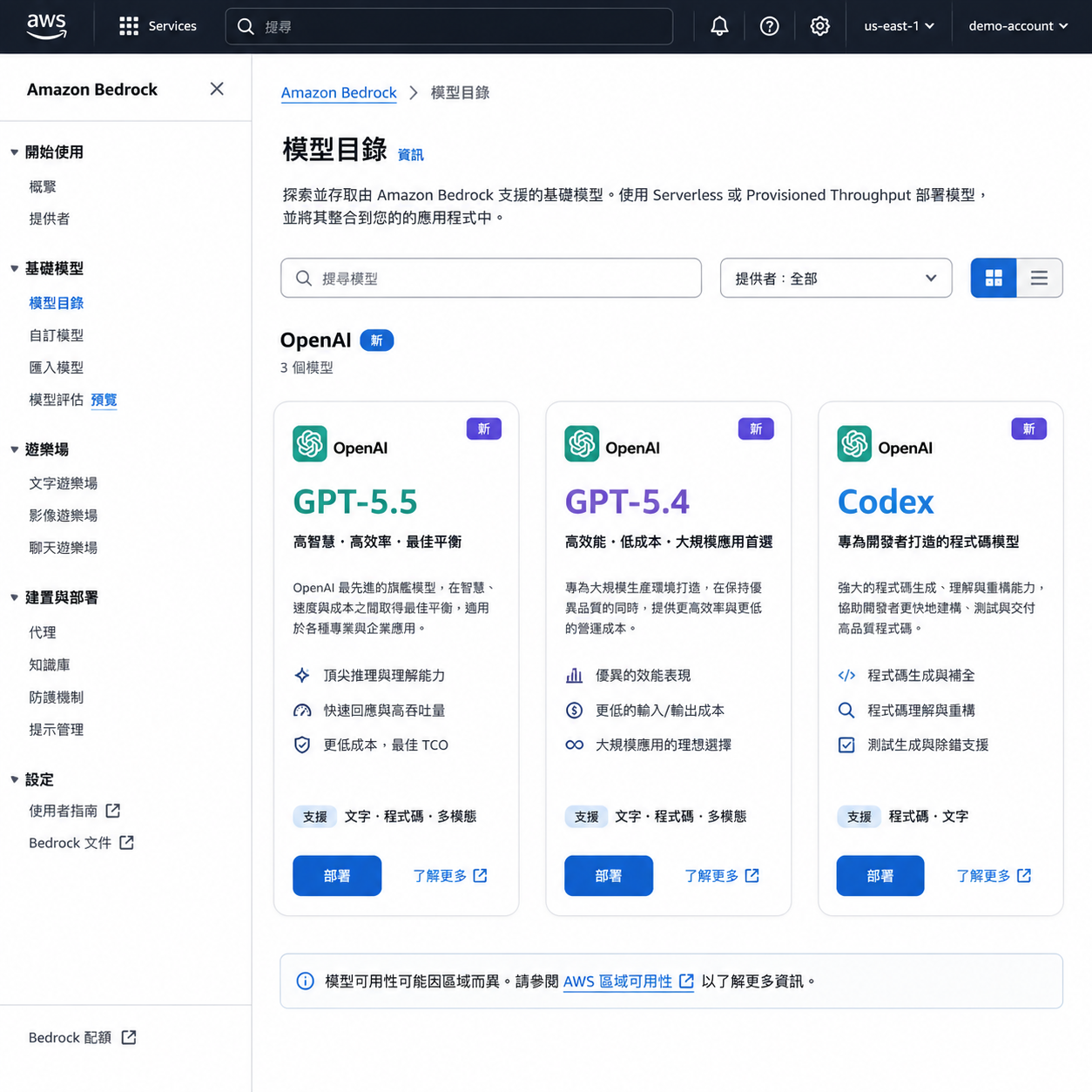Click the speedometer icon beside 快速回應與高吞吐量
The image size is (1092, 1092).
click(x=302, y=711)
